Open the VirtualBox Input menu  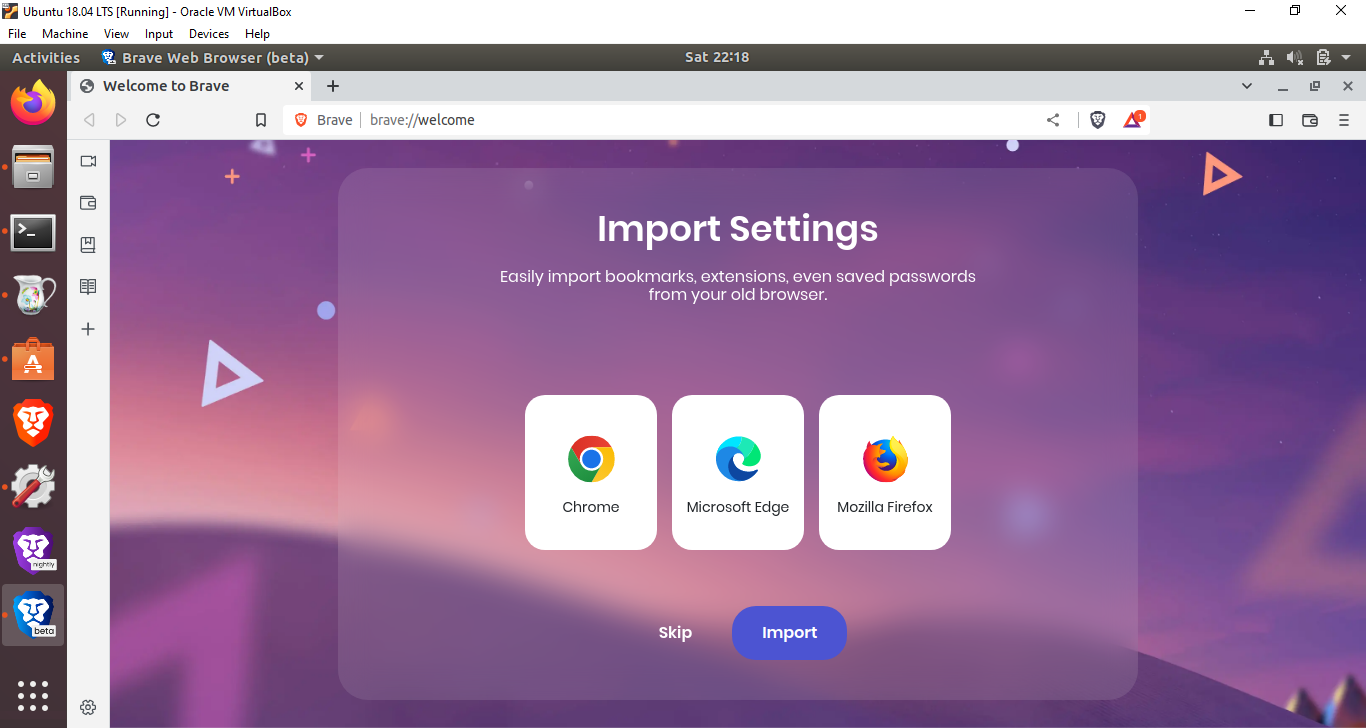[159, 34]
